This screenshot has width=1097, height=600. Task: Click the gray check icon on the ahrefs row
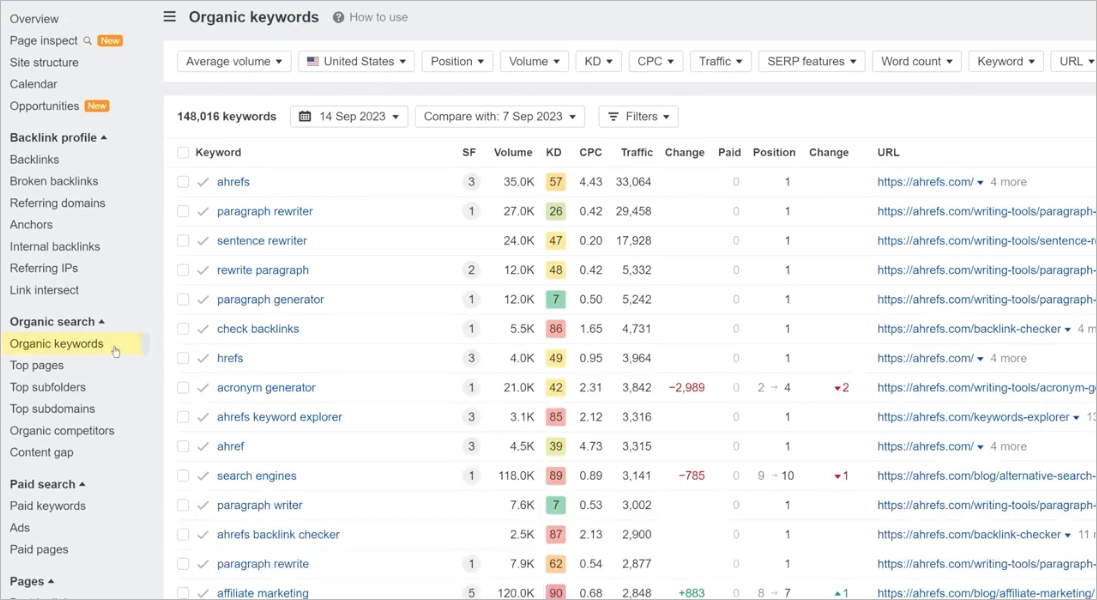[x=202, y=182]
